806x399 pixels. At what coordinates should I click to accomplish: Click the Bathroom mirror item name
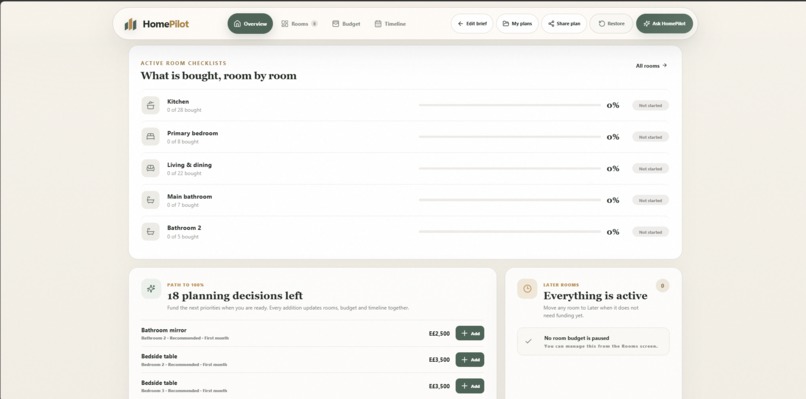click(x=164, y=330)
